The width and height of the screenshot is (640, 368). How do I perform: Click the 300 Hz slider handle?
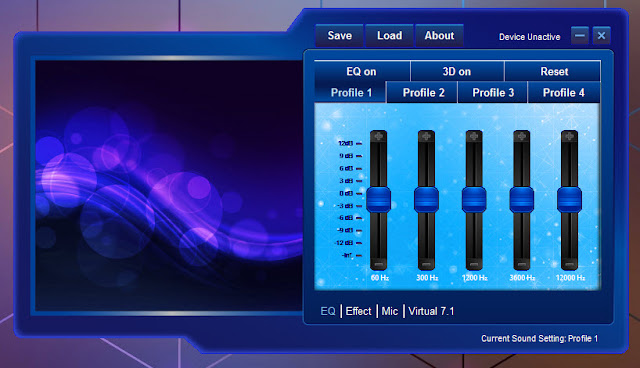426,200
